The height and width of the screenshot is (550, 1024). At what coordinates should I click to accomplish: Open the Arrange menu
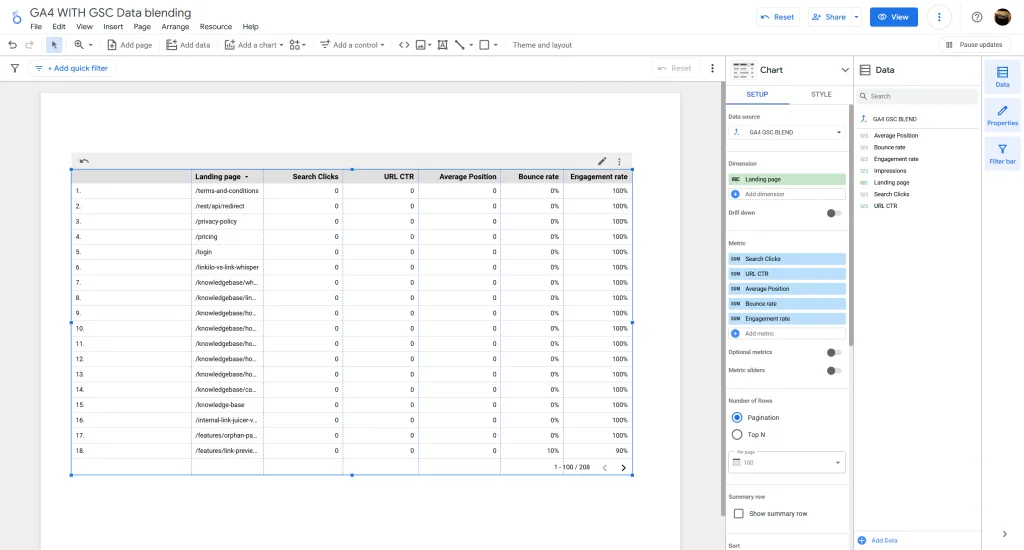coord(175,27)
